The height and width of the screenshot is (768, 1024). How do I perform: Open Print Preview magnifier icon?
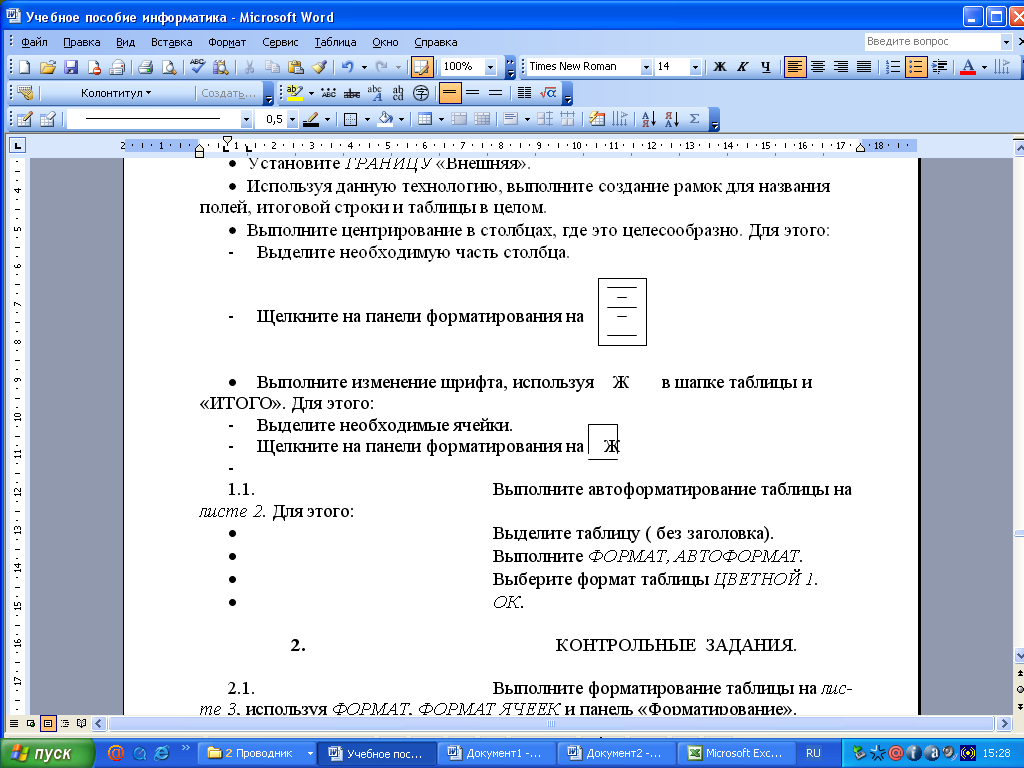click(168, 67)
